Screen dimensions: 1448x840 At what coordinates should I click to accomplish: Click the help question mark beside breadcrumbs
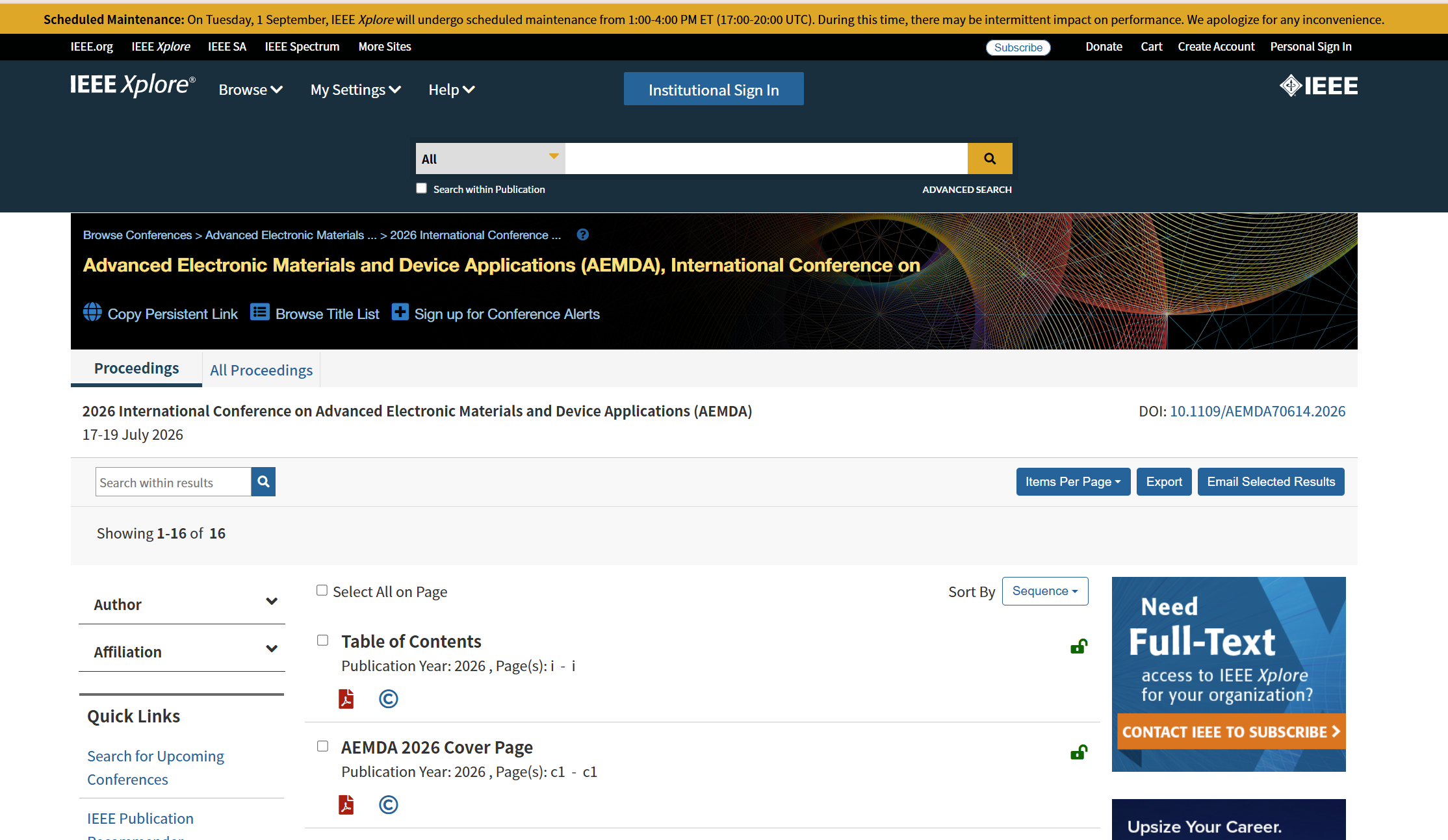click(x=583, y=235)
